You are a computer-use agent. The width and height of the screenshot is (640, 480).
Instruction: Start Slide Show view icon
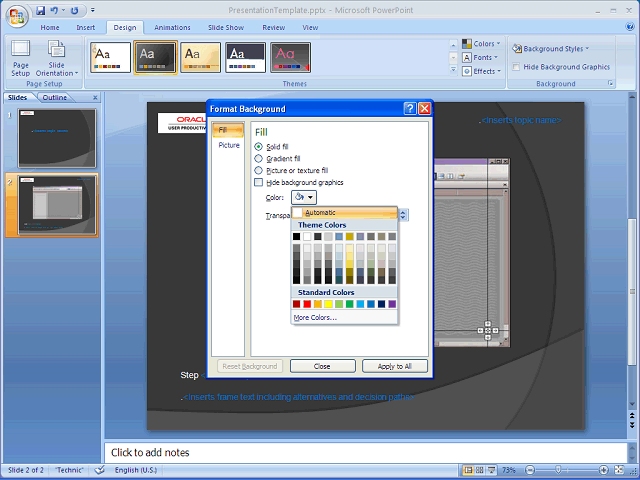click(492, 470)
